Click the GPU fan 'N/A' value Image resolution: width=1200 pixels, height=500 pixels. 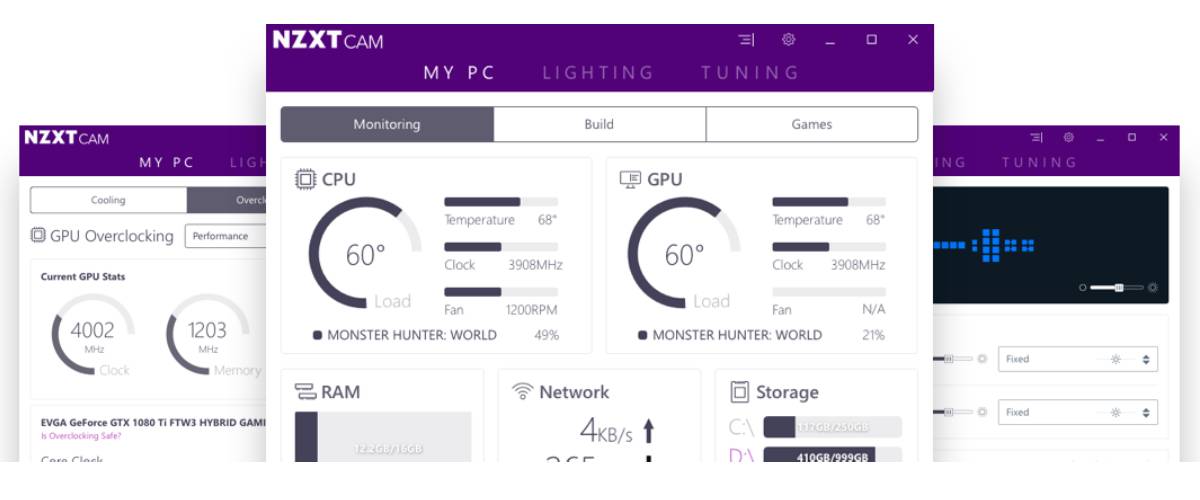(x=874, y=310)
